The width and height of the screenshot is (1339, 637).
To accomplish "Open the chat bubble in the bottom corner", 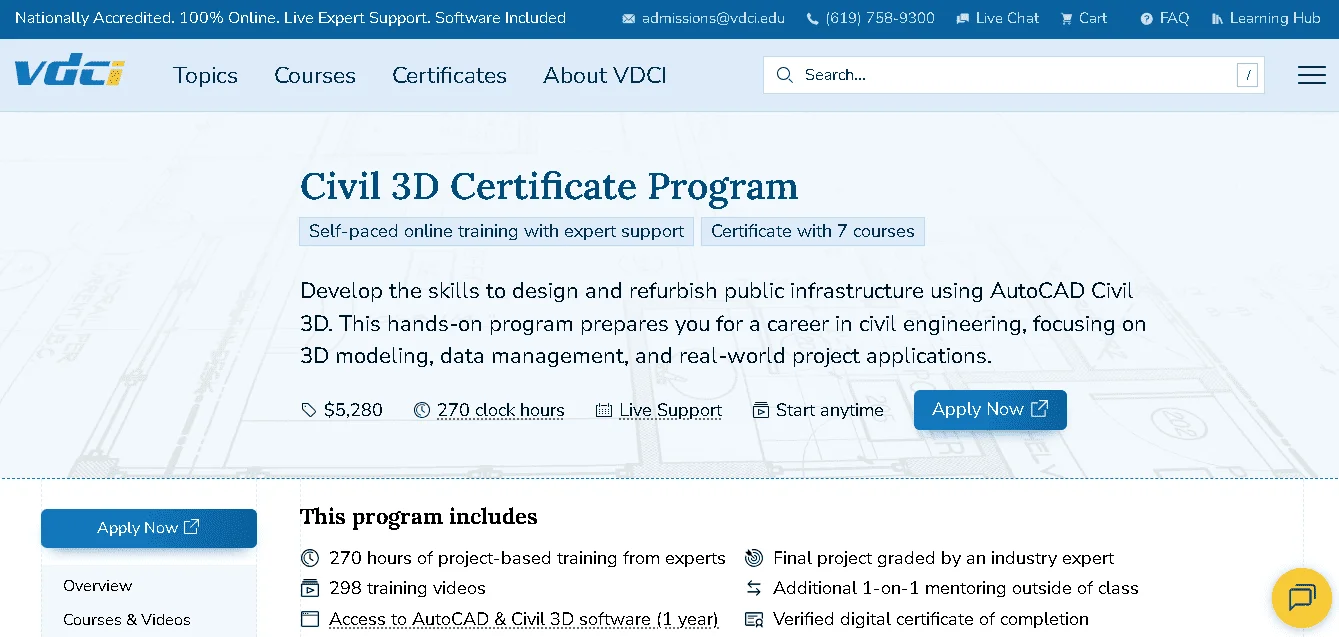I will pyautogui.click(x=1301, y=597).
